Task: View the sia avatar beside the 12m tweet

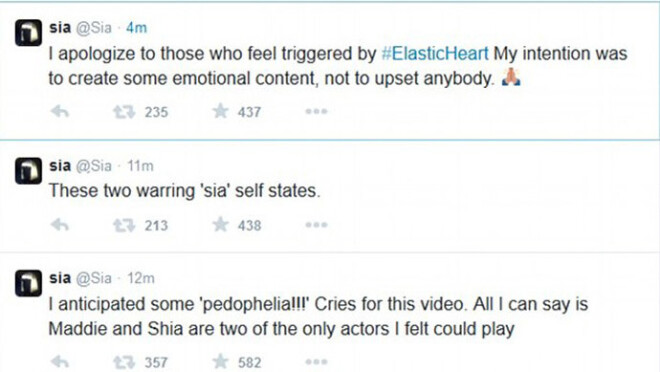Action: coord(29,283)
